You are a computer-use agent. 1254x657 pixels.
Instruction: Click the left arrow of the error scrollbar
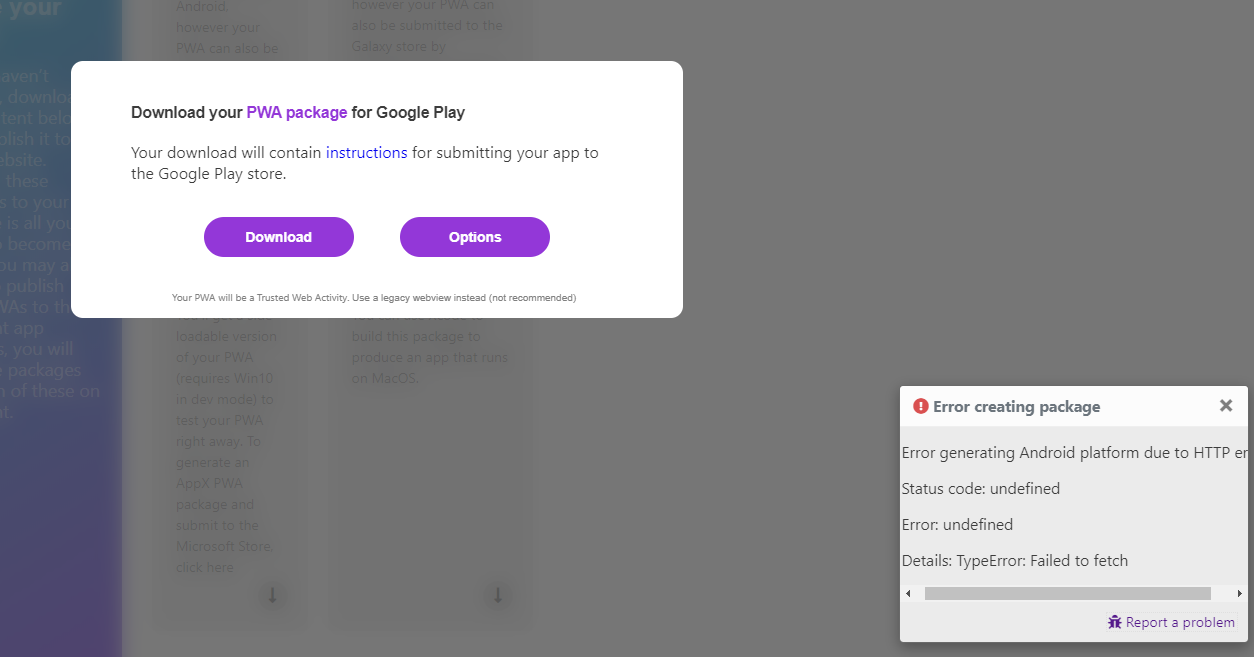(x=908, y=593)
